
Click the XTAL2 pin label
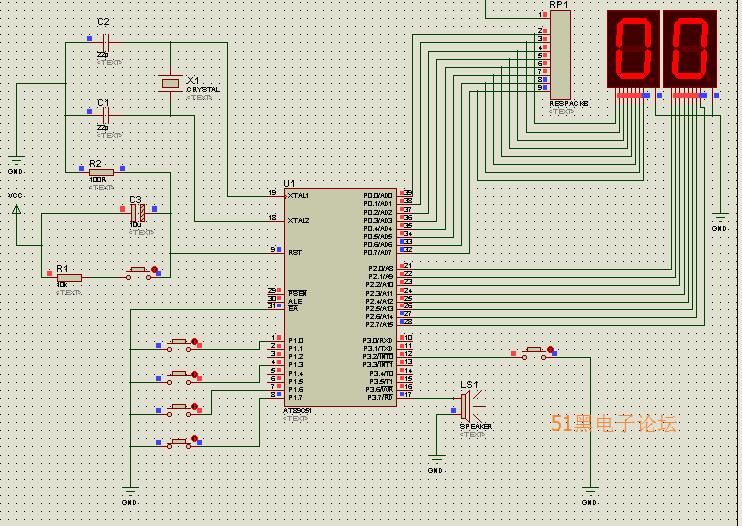pyautogui.click(x=298, y=220)
